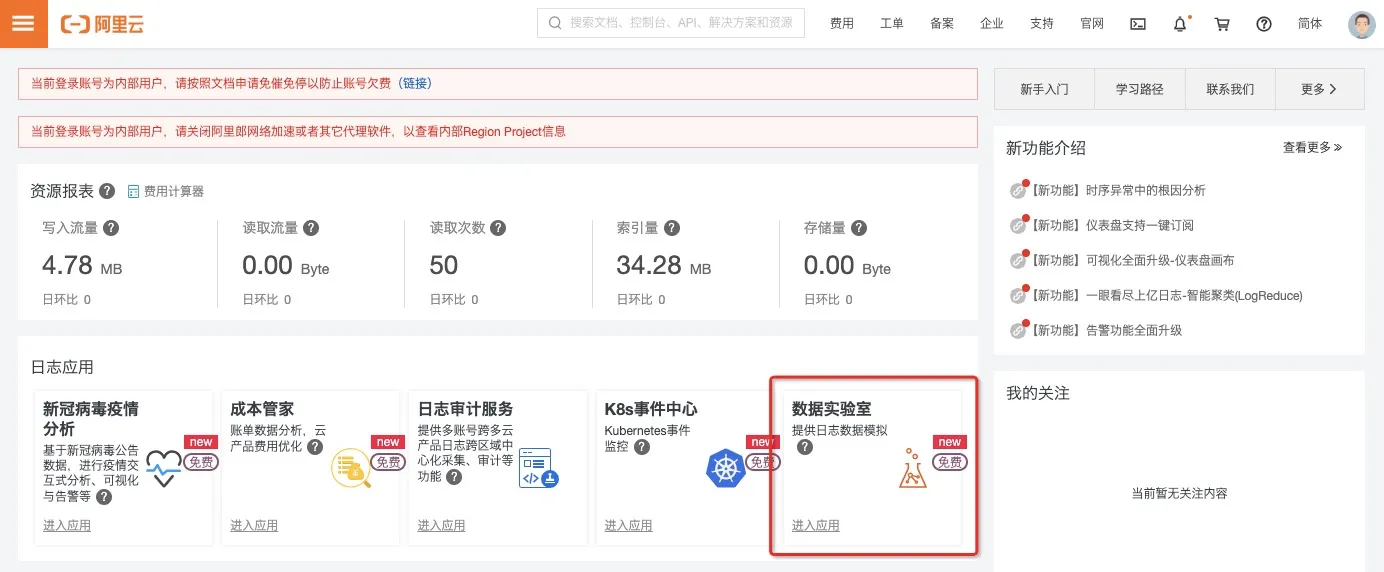Screen dimensions: 1384x572
Task: Click the K8s事件中心 card title
Action: (651, 409)
